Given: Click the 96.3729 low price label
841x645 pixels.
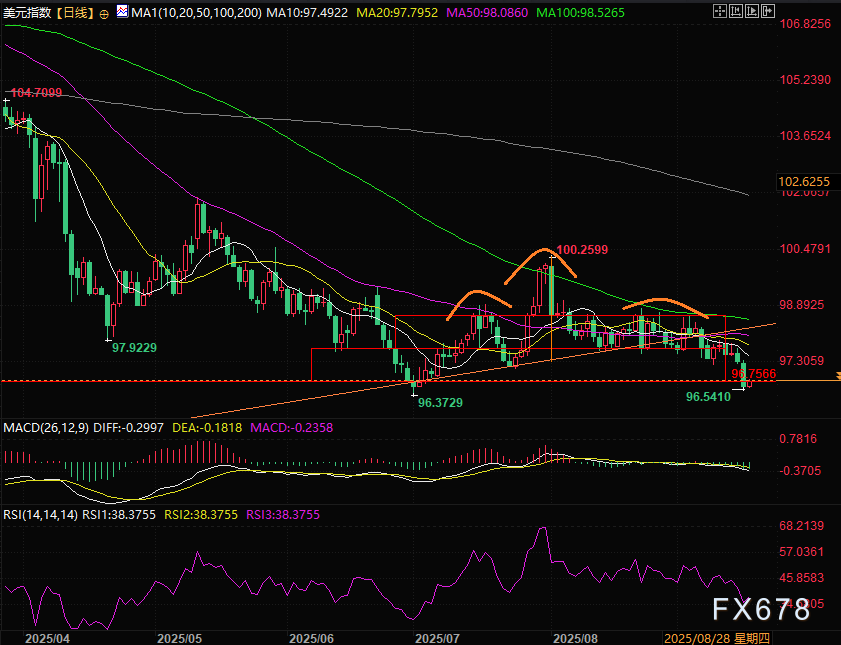Looking at the screenshot, I should pyautogui.click(x=439, y=400).
